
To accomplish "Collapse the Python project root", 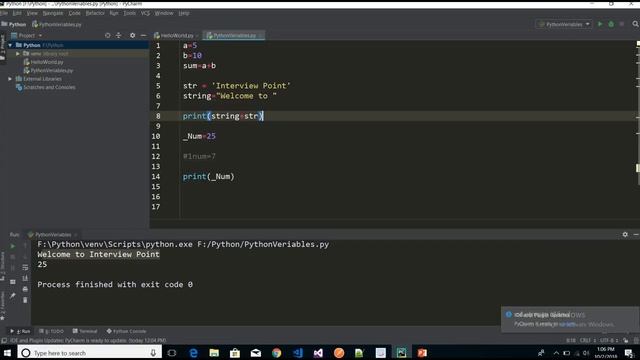I will click(10, 45).
